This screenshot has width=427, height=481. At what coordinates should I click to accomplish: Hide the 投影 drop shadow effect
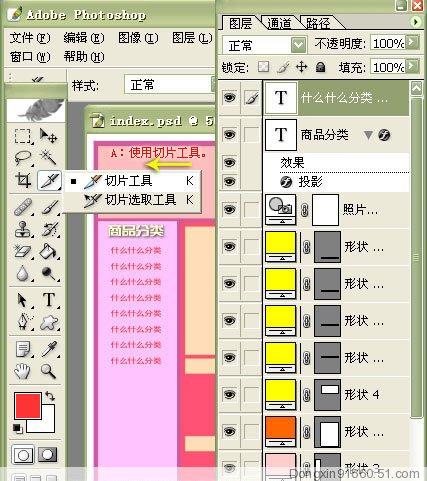tap(230, 182)
